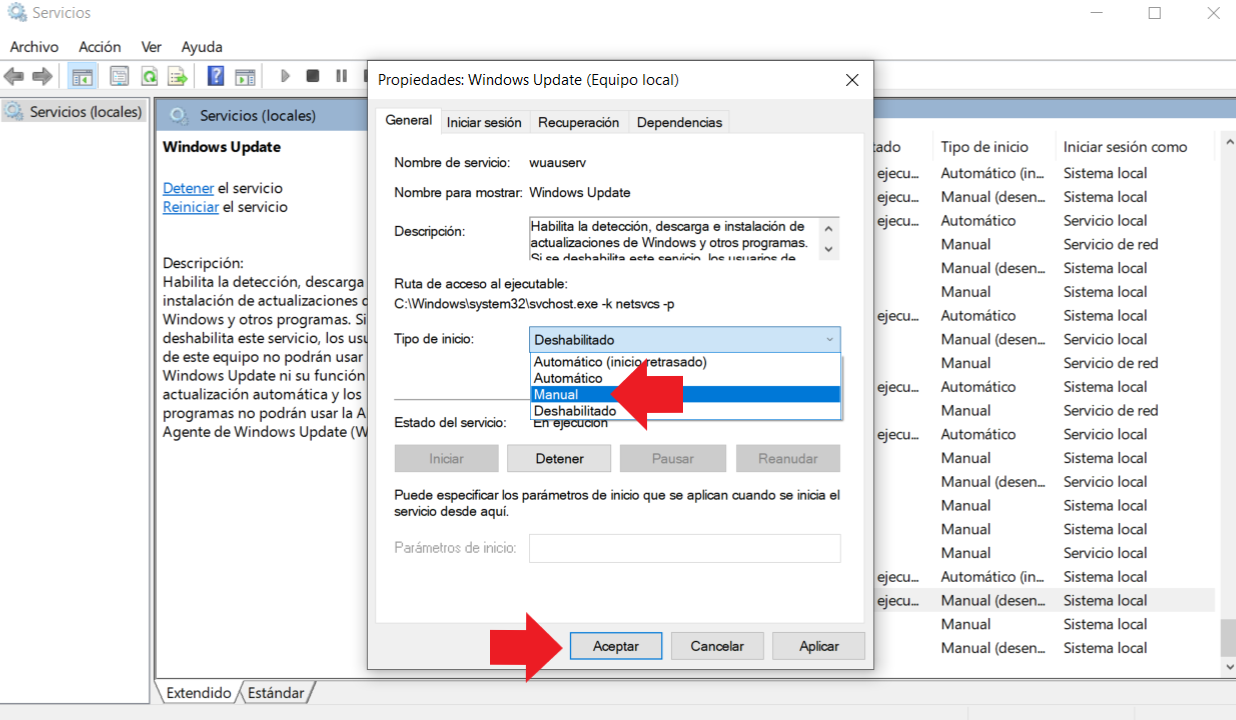The height and width of the screenshot is (720, 1236).
Task: Open the Tipo de inicio dropdown
Action: tap(828, 339)
